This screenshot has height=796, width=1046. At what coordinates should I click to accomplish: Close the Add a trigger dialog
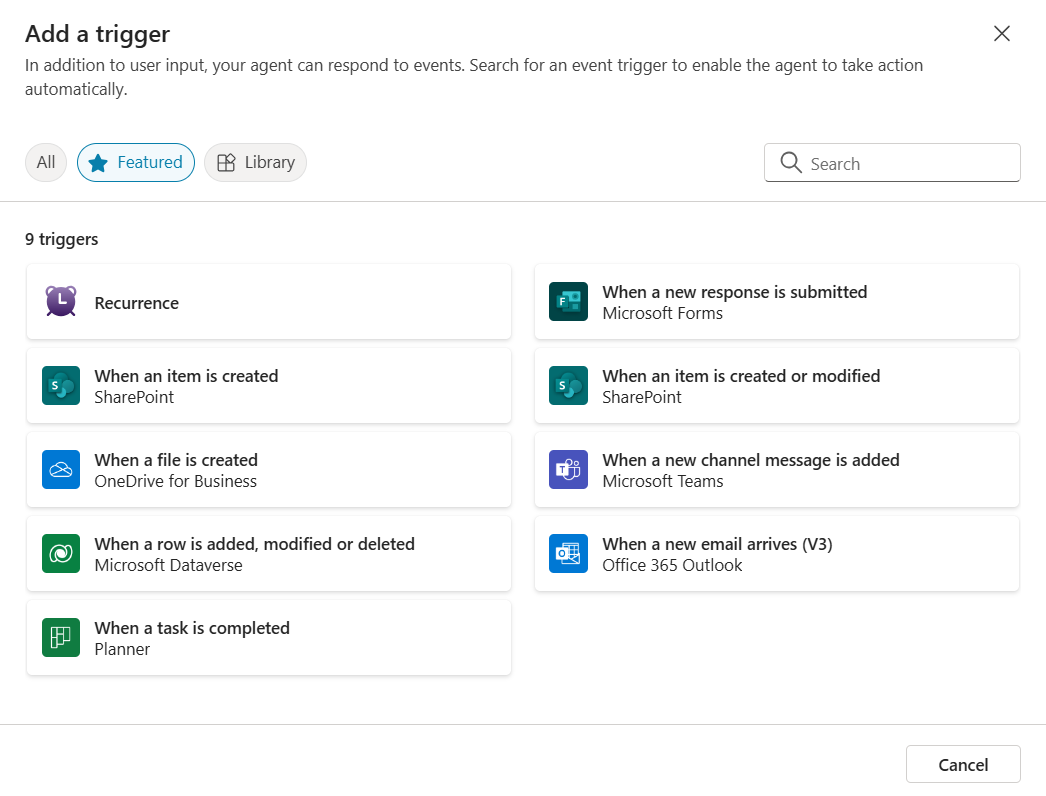1001,33
